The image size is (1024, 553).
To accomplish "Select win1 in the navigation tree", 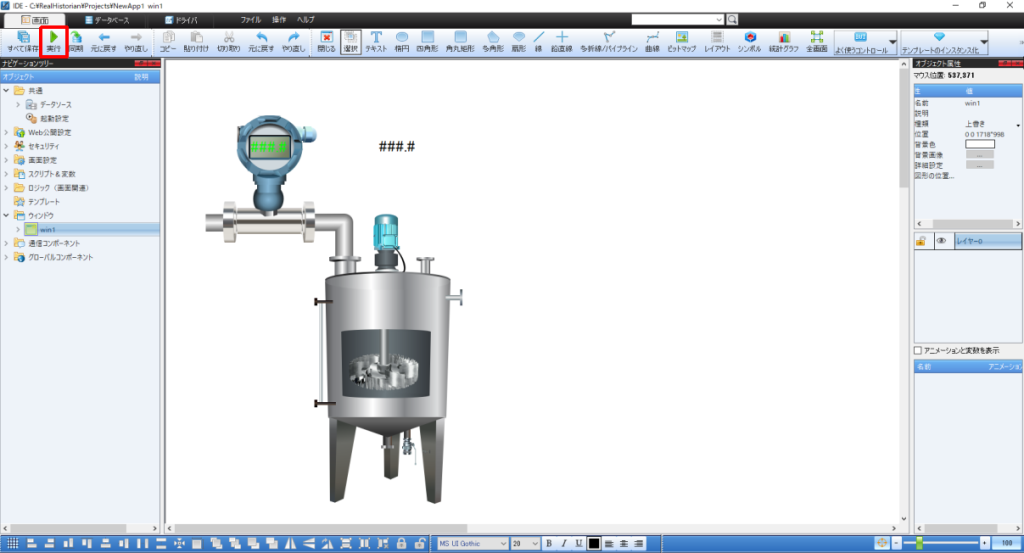I will (47, 229).
